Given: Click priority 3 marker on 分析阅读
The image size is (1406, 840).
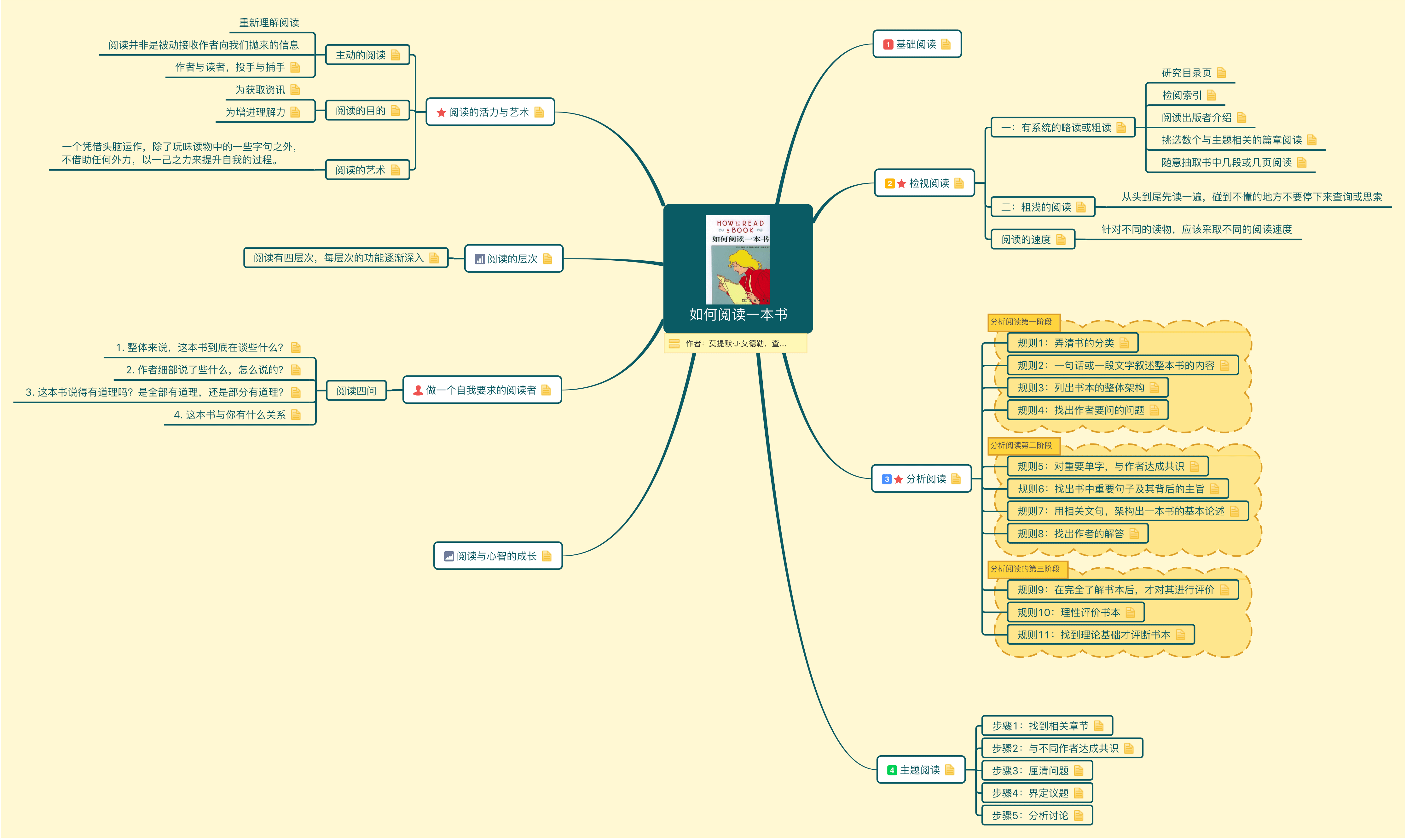Looking at the screenshot, I should pyautogui.click(x=887, y=479).
